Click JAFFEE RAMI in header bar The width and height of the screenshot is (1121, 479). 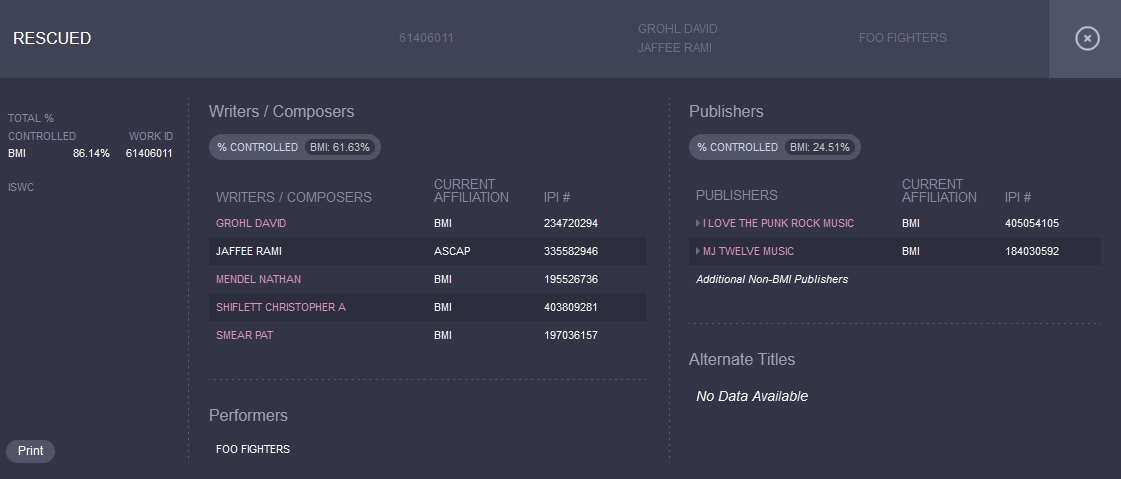coord(675,48)
